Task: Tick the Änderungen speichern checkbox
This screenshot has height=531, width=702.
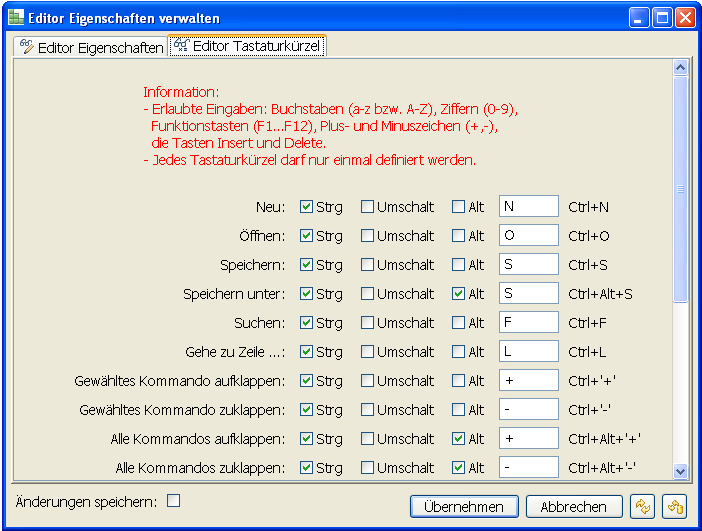Action: pyautogui.click(x=173, y=500)
